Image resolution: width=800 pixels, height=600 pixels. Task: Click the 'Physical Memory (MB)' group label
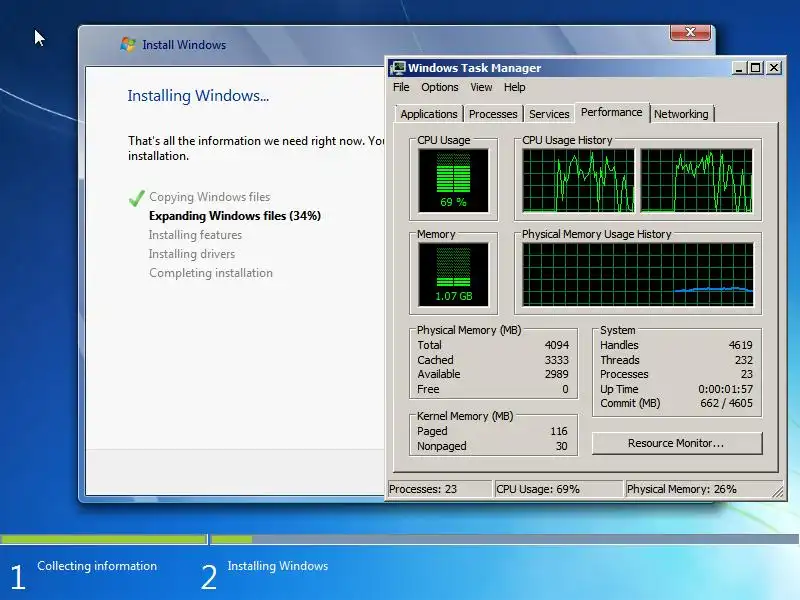(469, 330)
